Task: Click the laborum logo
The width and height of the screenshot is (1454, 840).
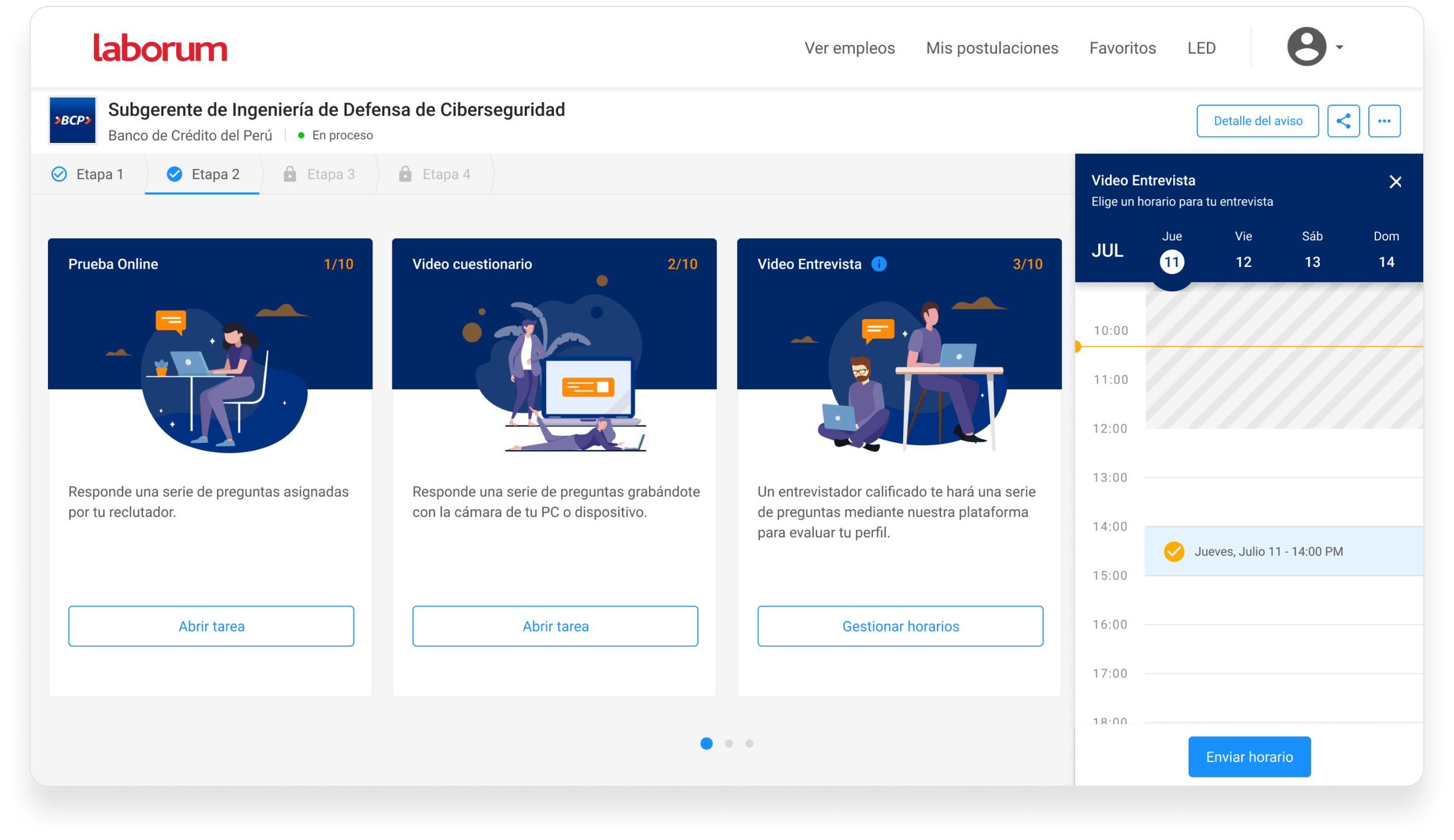Action: coord(160,48)
